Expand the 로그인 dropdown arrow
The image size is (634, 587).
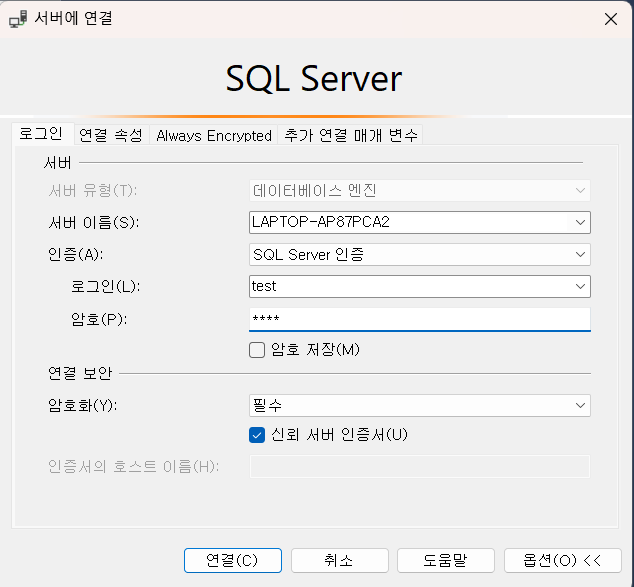coord(580,287)
